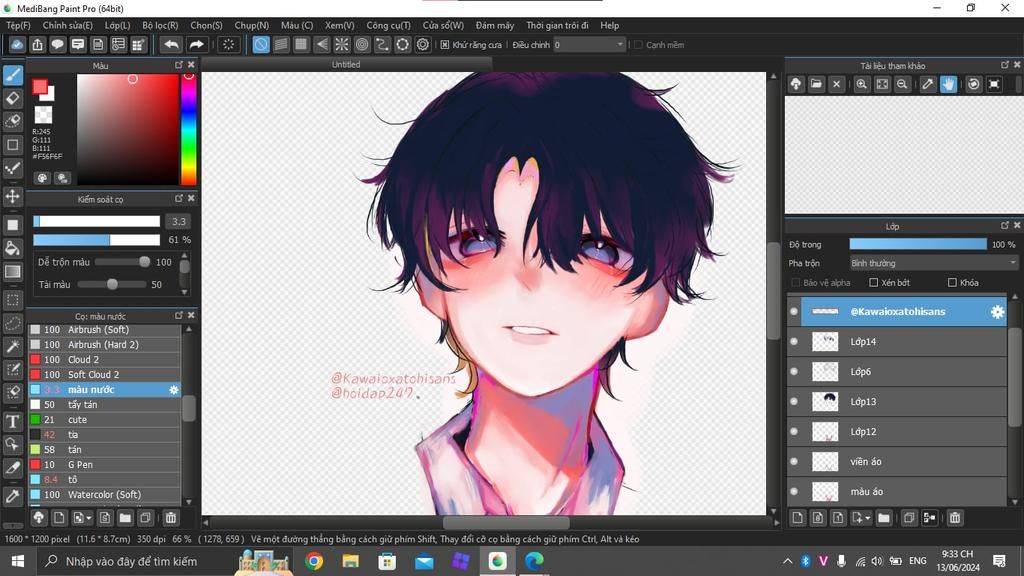
Task: Select the Move tool (four arrows)
Action: point(12,196)
